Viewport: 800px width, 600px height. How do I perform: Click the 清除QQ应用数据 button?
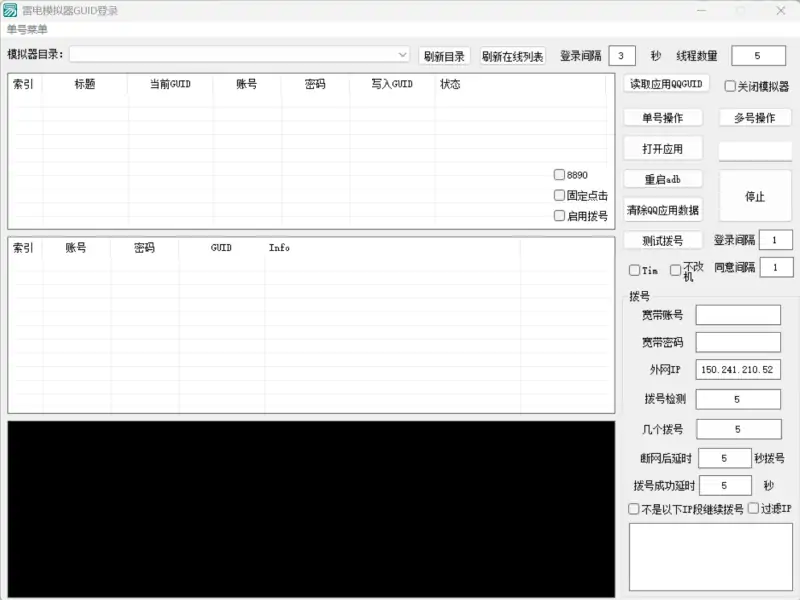point(664,211)
